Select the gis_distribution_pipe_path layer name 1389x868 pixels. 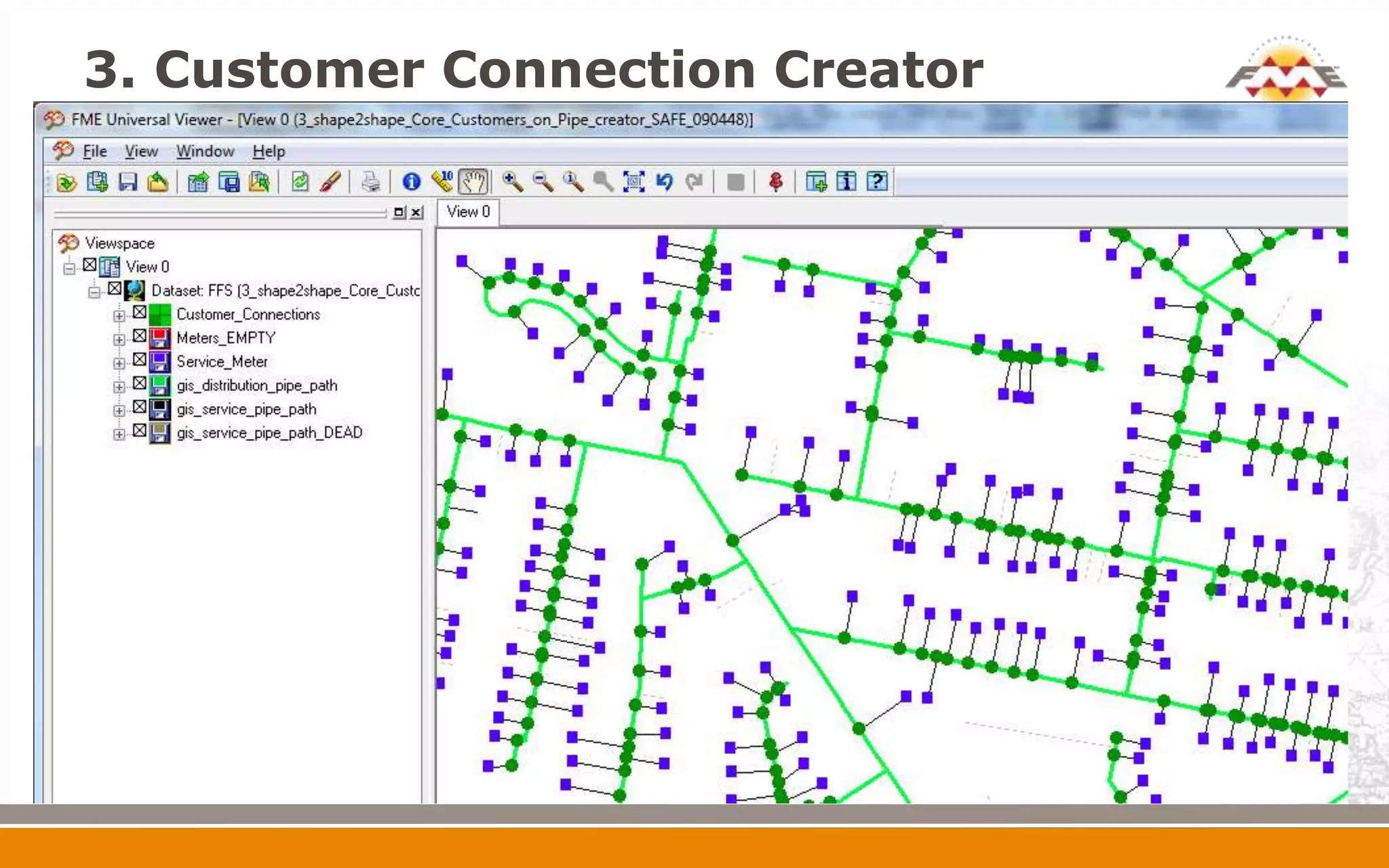[257, 386]
